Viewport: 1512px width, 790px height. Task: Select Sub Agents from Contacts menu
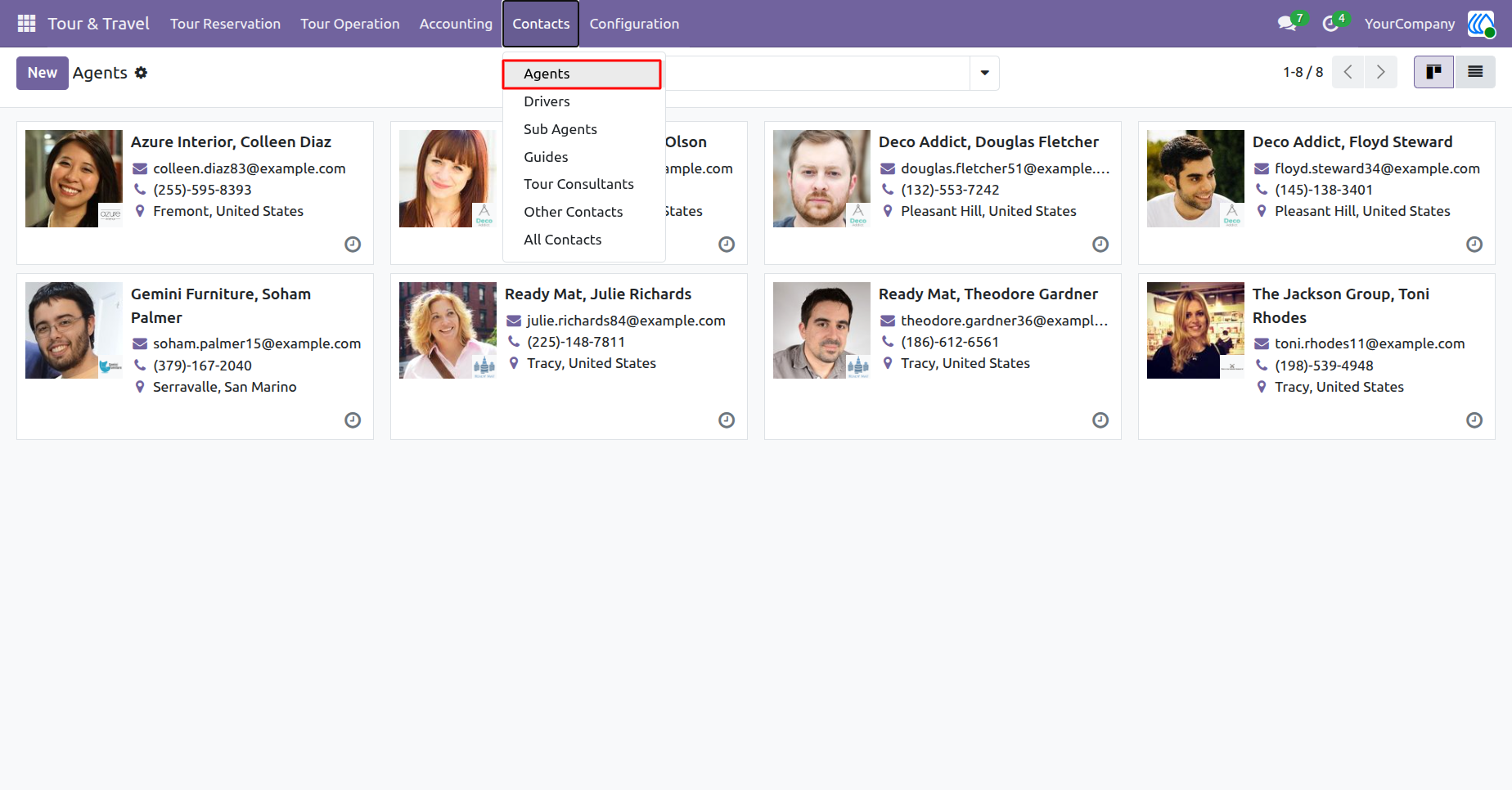(583, 129)
